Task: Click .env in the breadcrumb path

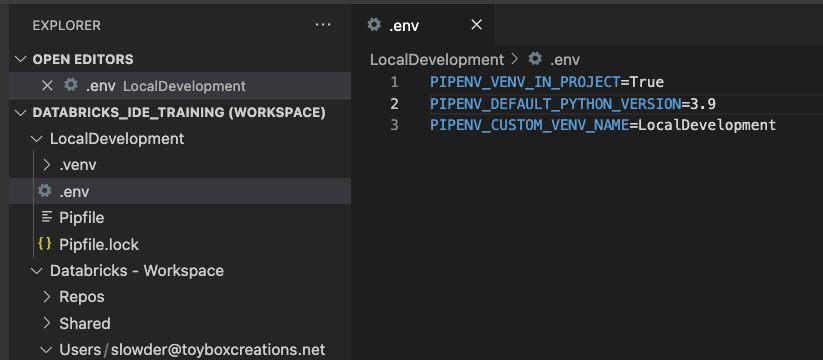Action: pos(565,60)
